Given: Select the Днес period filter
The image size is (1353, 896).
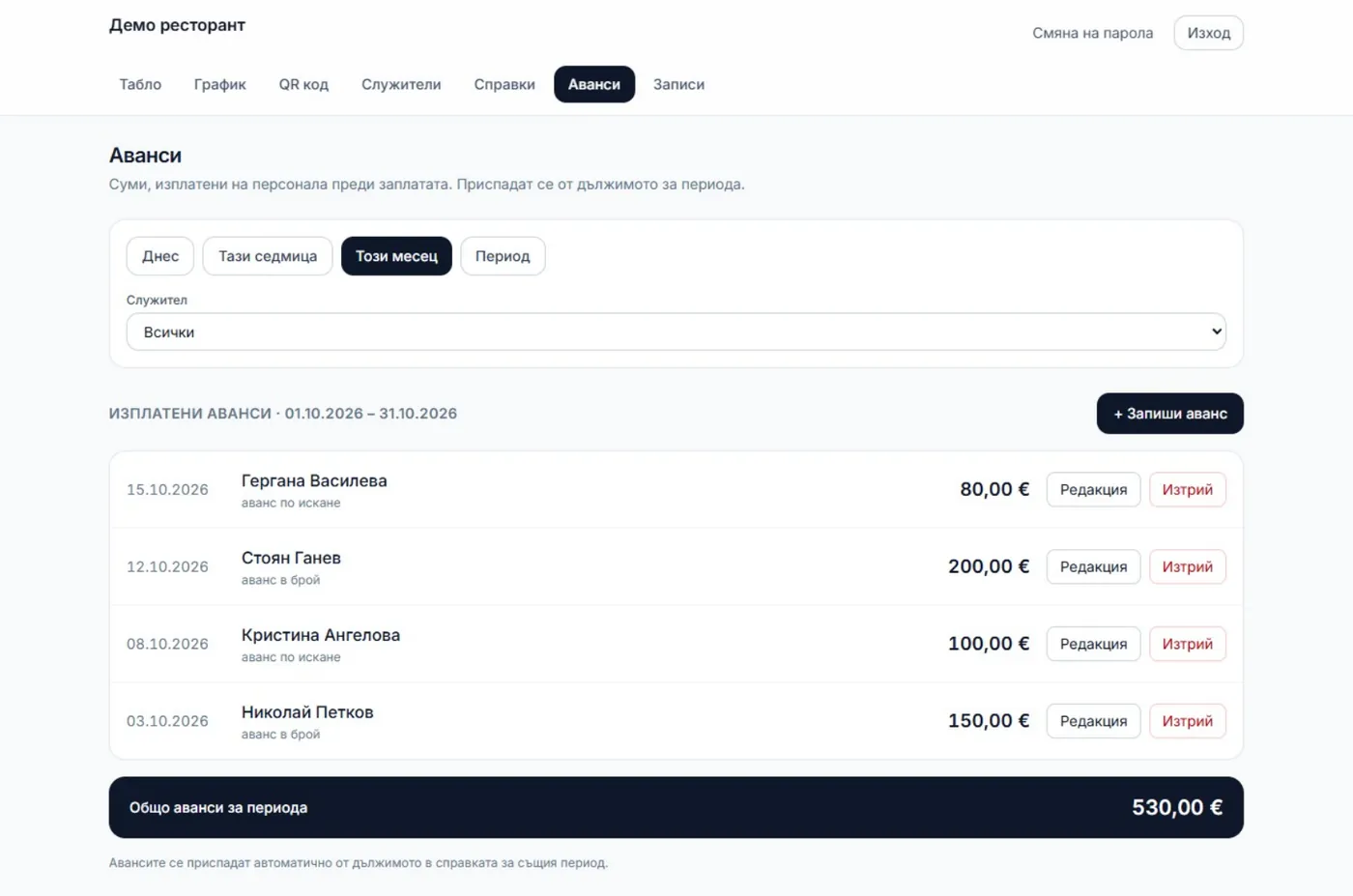Looking at the screenshot, I should pos(160,256).
